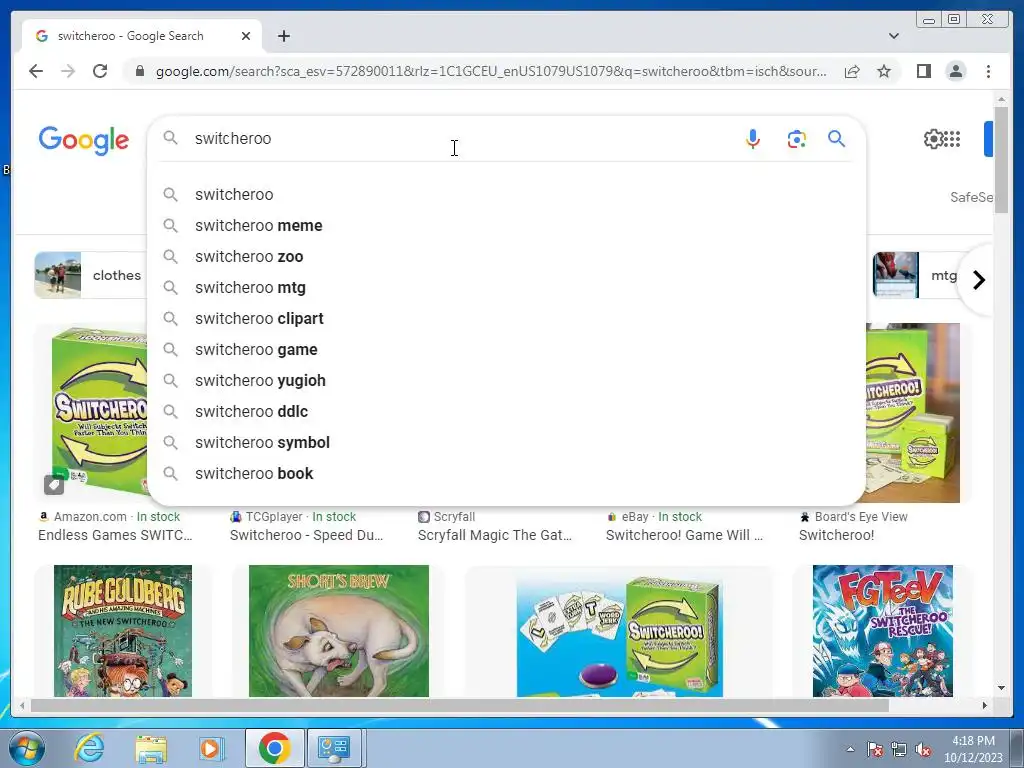Select the plain switcheroo suggestion
1024x768 pixels.
click(507, 195)
